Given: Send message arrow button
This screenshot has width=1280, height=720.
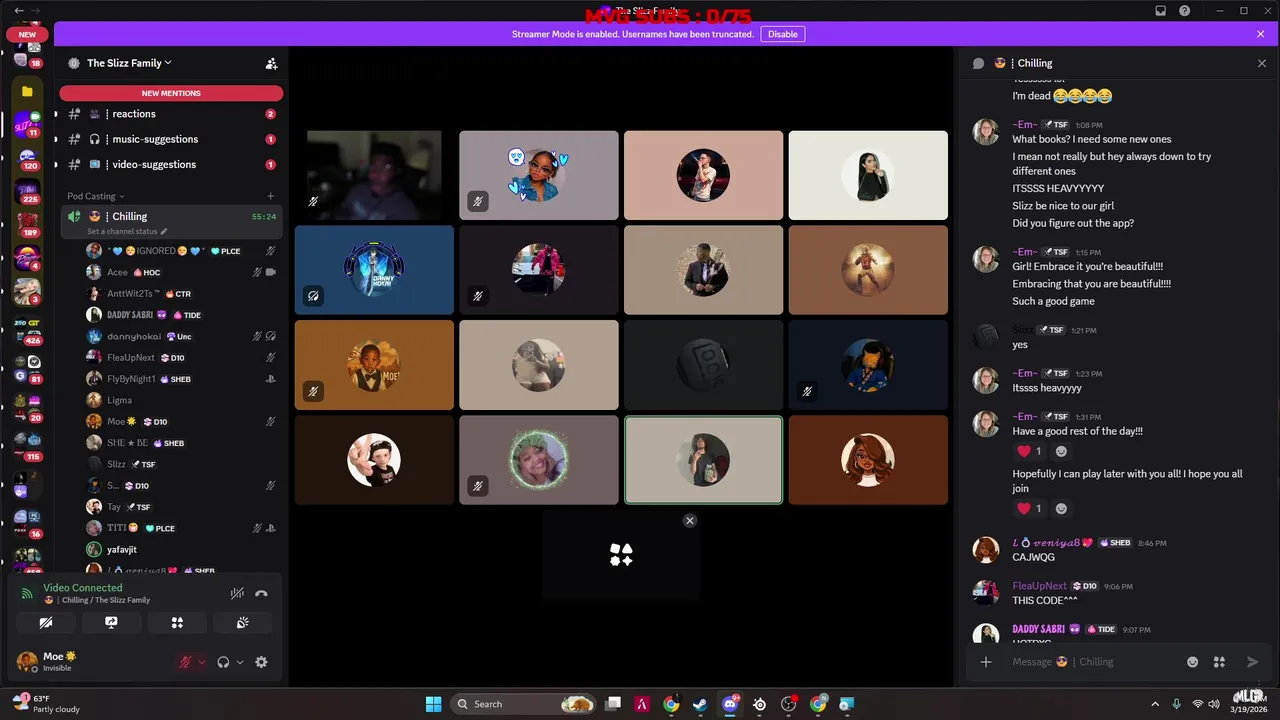Looking at the screenshot, I should [1252, 662].
